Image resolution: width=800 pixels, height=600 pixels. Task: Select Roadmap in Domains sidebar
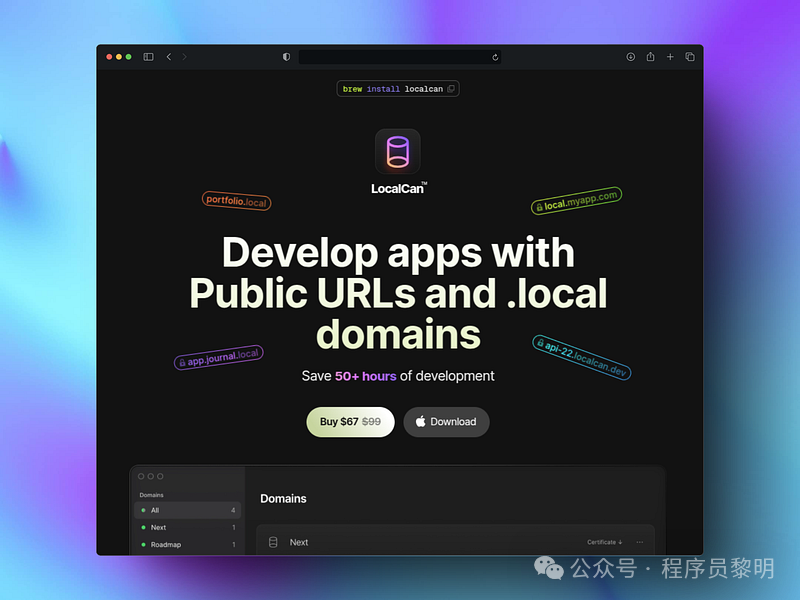coord(187,545)
